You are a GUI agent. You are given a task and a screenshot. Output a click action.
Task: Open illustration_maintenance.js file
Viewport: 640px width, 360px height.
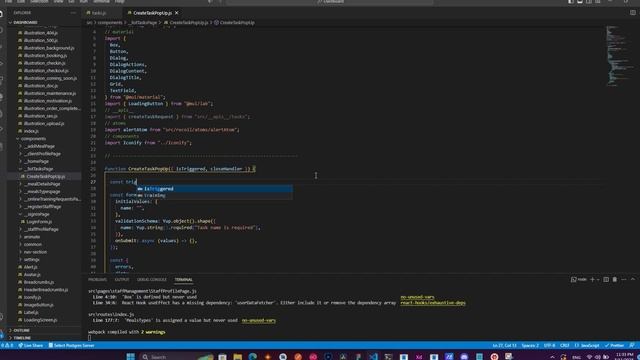[49, 93]
